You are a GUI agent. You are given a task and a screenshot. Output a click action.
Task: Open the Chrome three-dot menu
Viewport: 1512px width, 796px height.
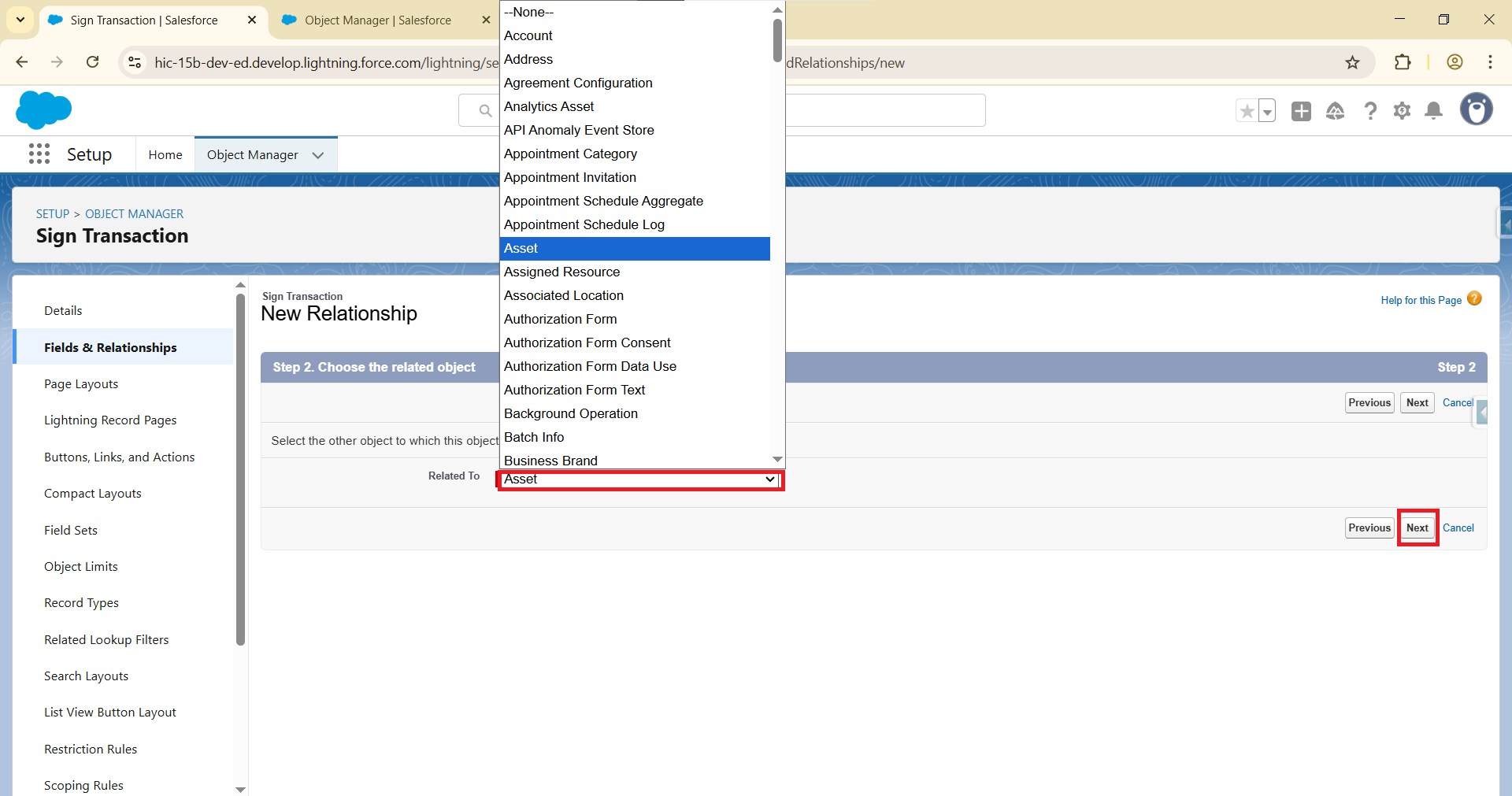coord(1490,62)
